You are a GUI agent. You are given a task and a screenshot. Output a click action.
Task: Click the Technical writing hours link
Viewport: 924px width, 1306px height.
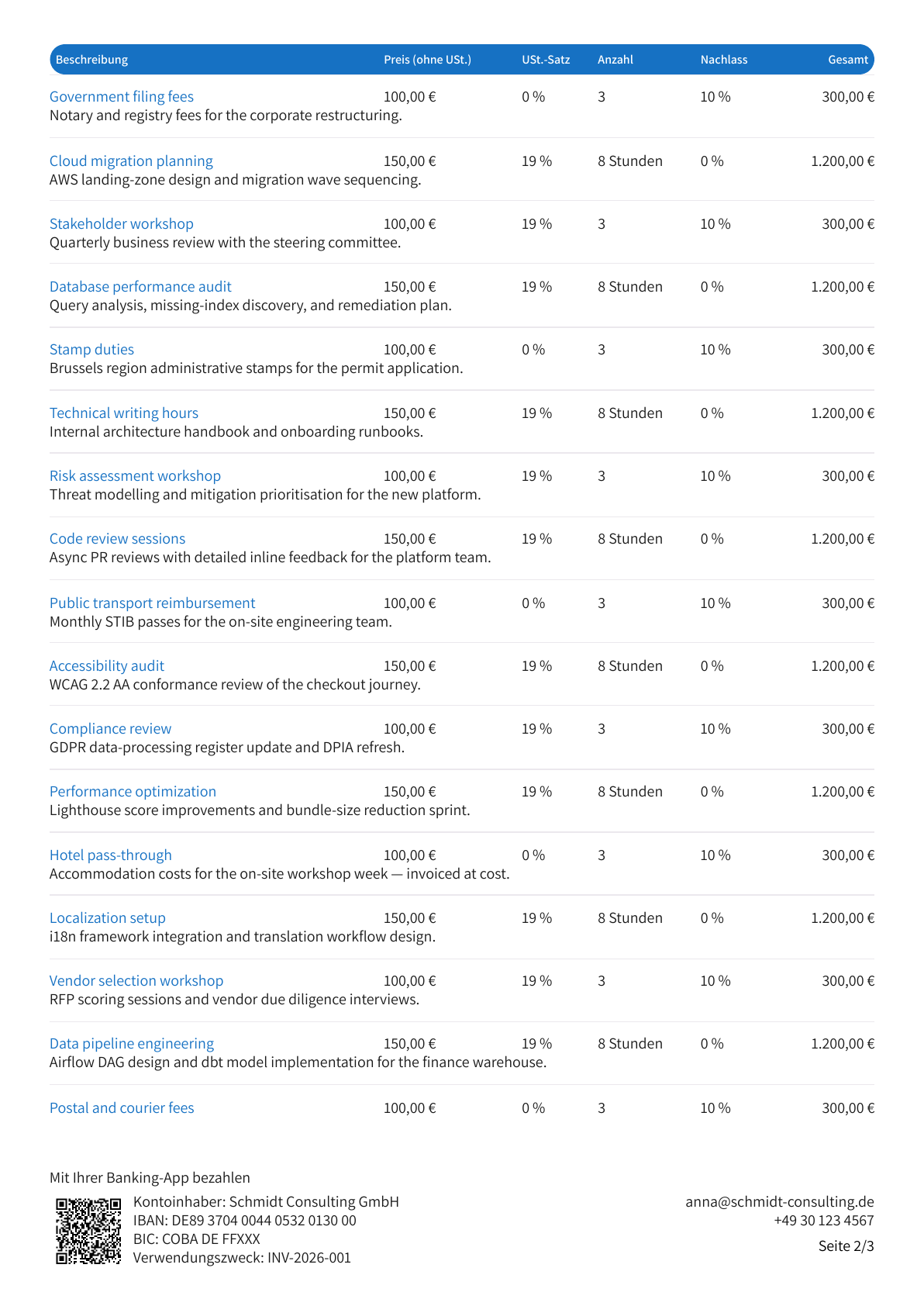point(124,413)
